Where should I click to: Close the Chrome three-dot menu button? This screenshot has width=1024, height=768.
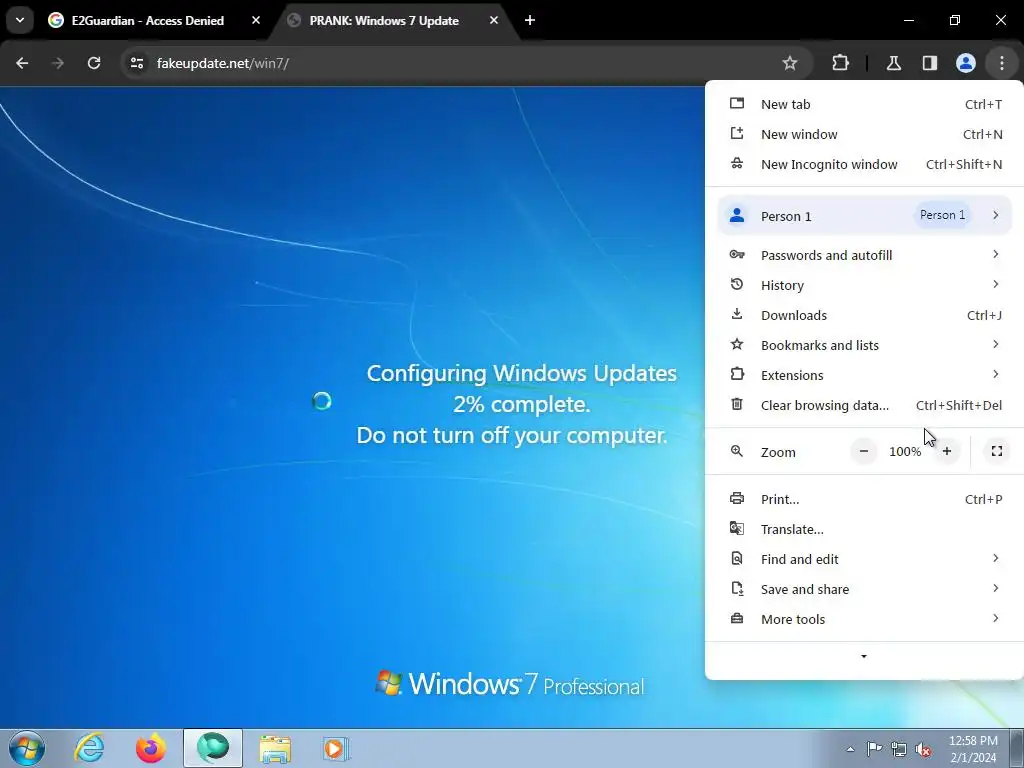(x=1002, y=63)
